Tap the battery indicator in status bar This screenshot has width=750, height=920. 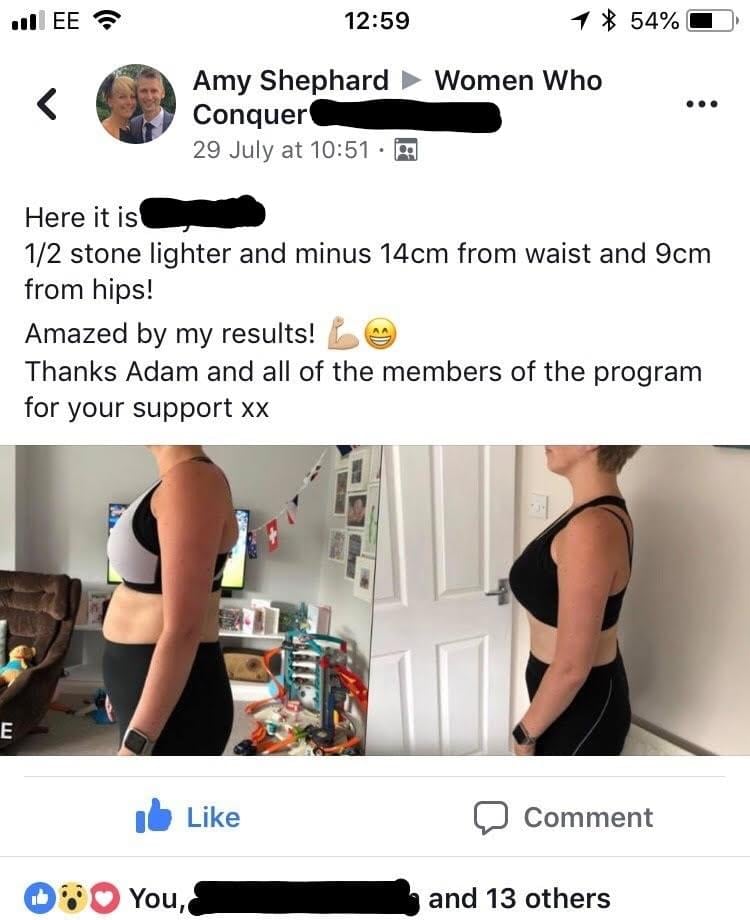tap(711, 21)
